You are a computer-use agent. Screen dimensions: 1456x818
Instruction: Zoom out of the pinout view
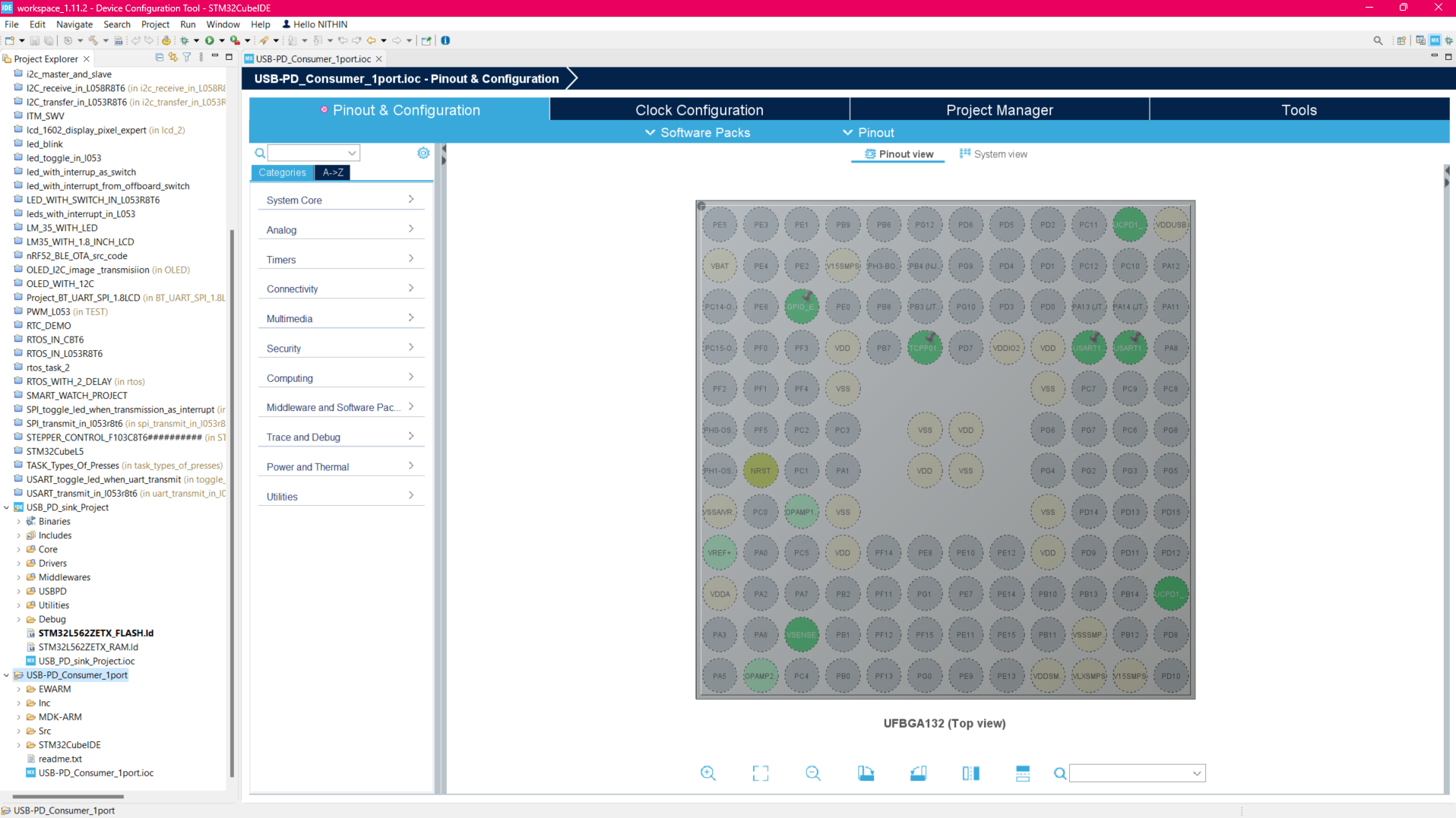[x=812, y=772]
